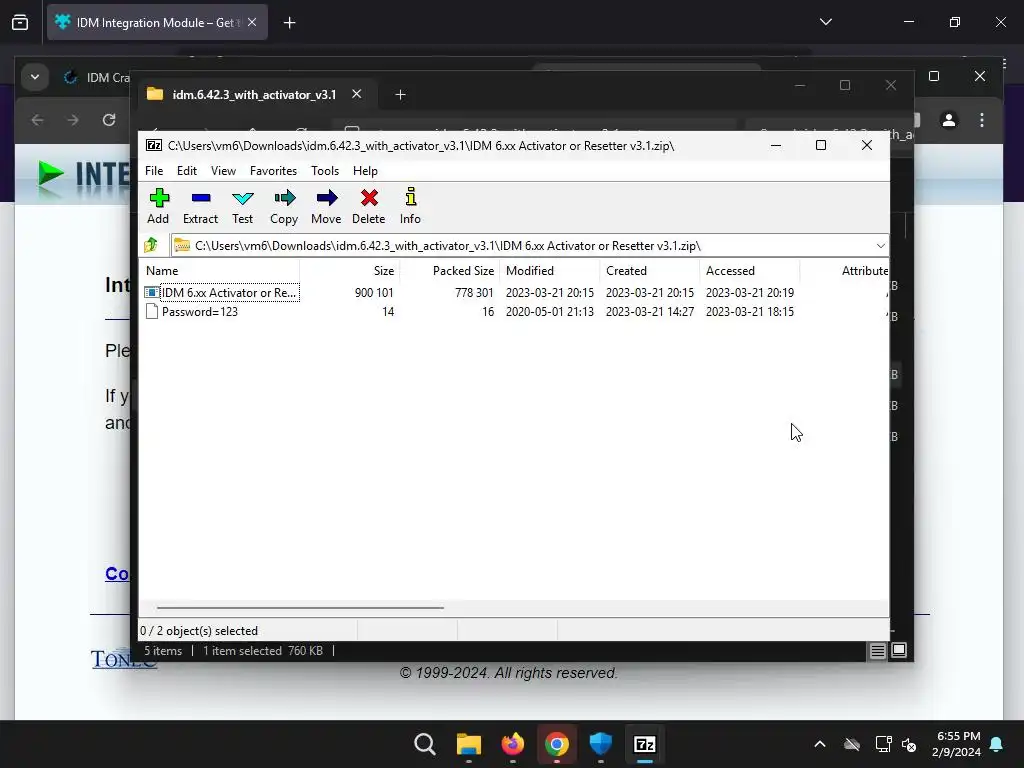Switch to idm.6.42.3_with_activator_v3.1 Explorer tab
Screen dimensions: 1024x768
(254, 95)
